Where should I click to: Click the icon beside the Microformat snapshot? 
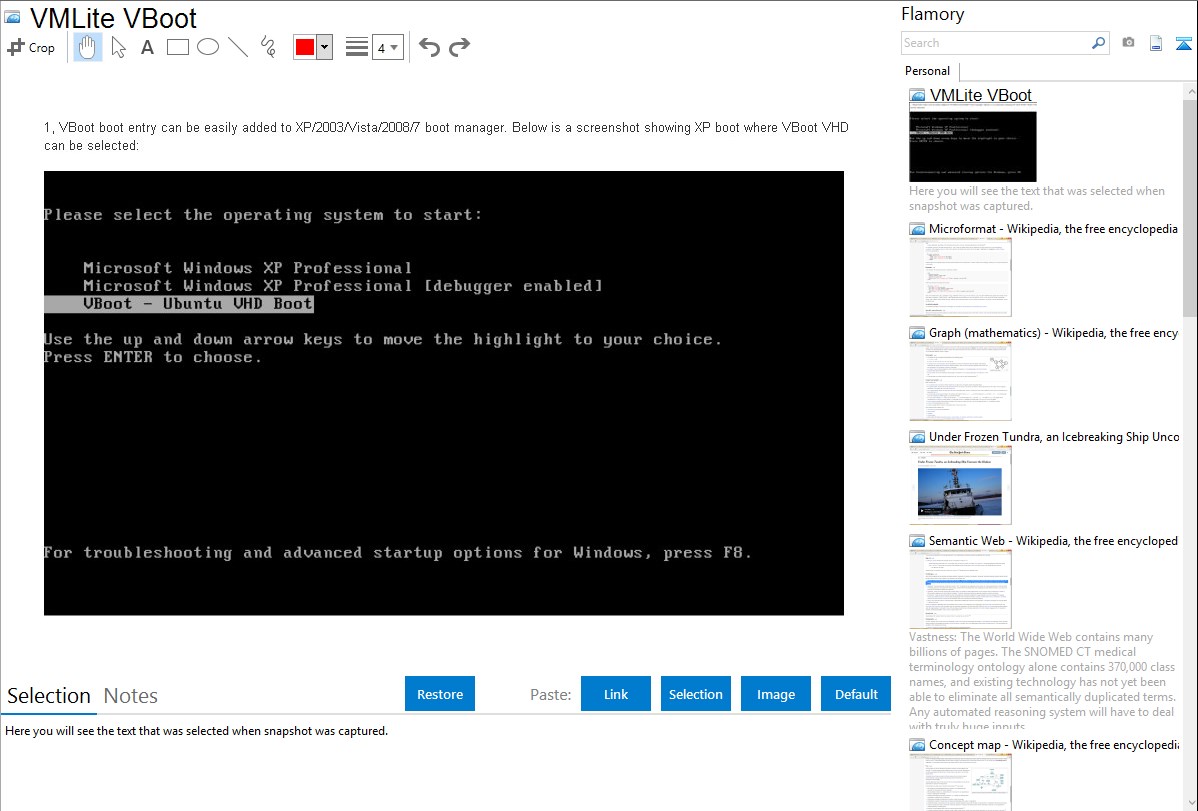click(x=917, y=229)
